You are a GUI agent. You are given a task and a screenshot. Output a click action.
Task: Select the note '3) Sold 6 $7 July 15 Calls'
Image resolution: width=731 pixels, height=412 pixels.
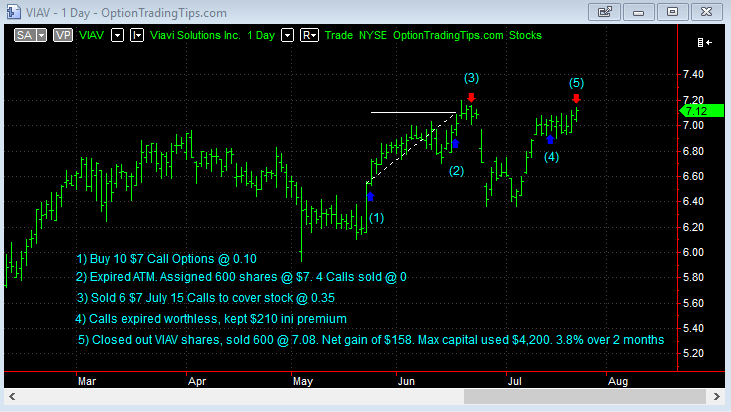click(206, 298)
